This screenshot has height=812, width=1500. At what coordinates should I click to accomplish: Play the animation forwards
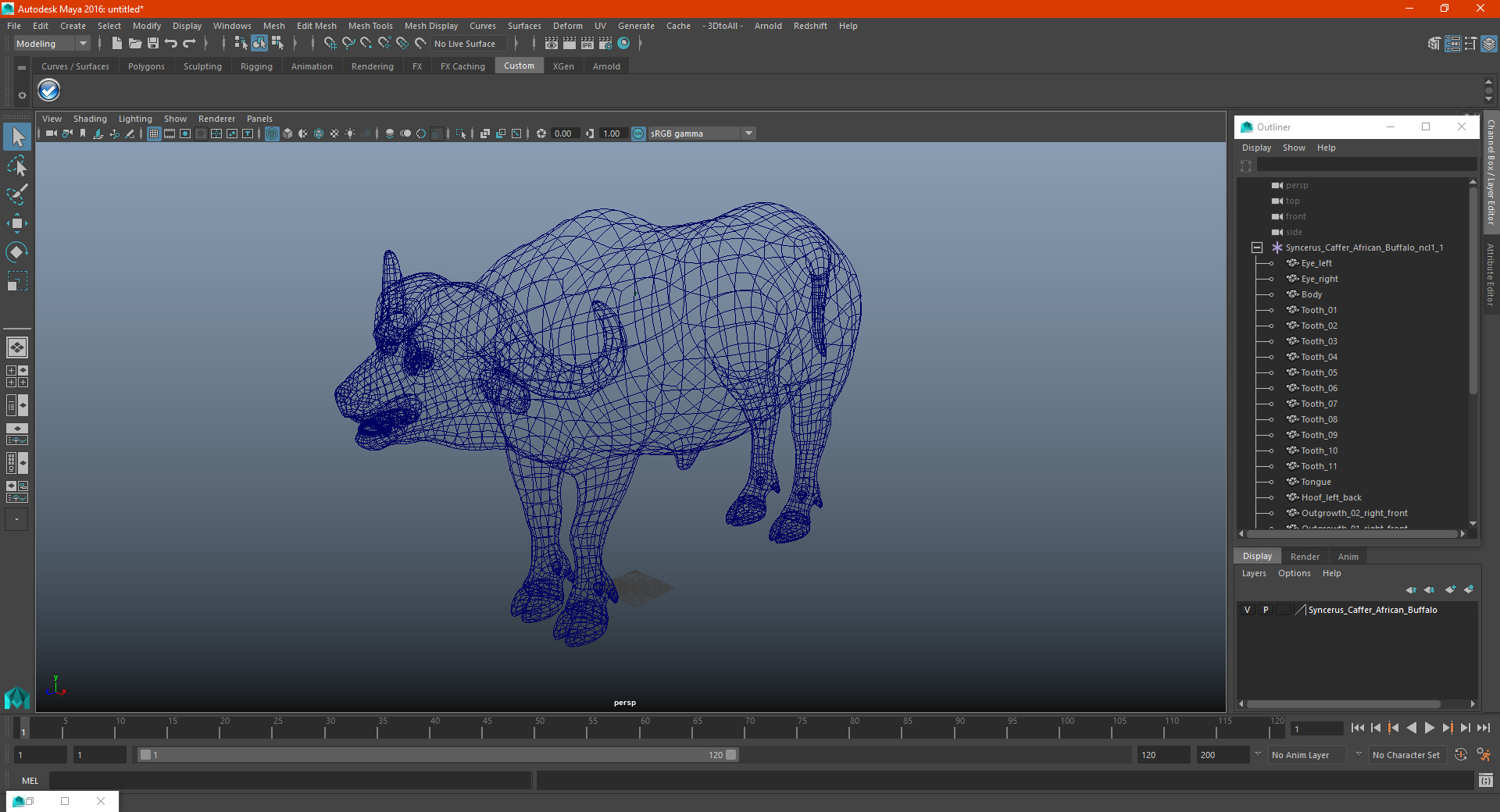[x=1429, y=728]
